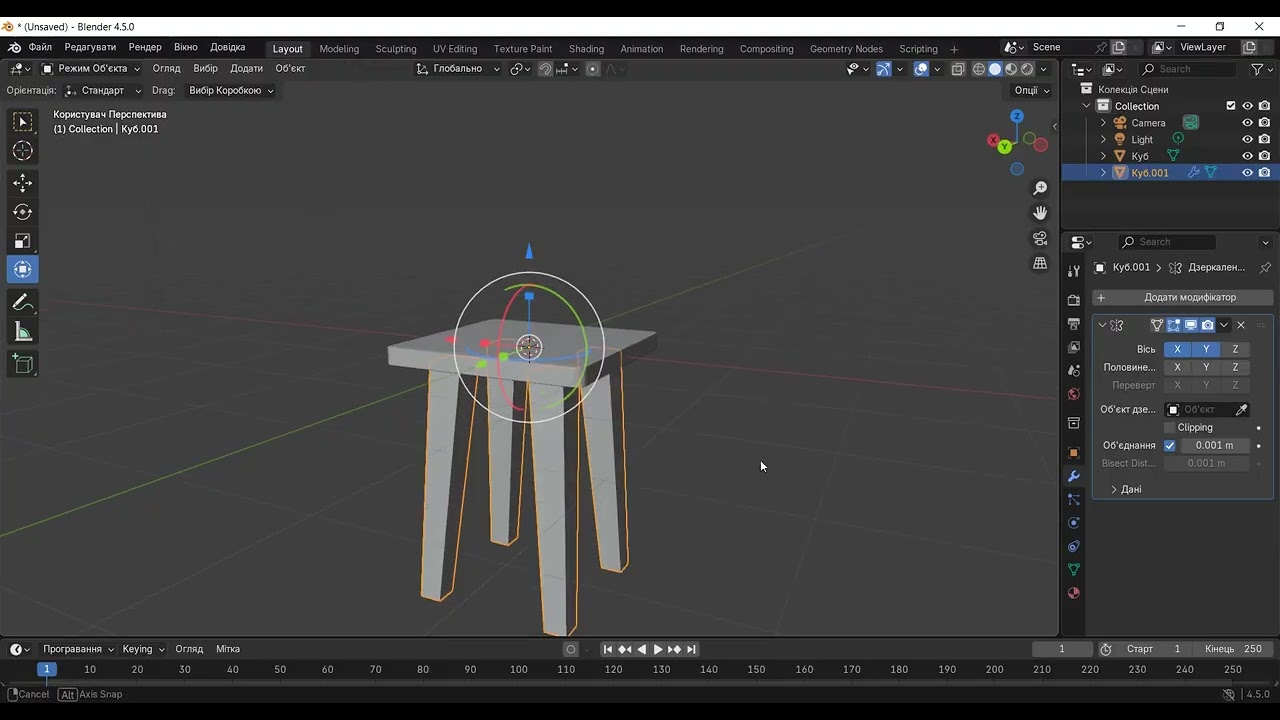The image size is (1280, 720).
Task: Pick the Rotate tool in the toolbar
Action: (22, 212)
